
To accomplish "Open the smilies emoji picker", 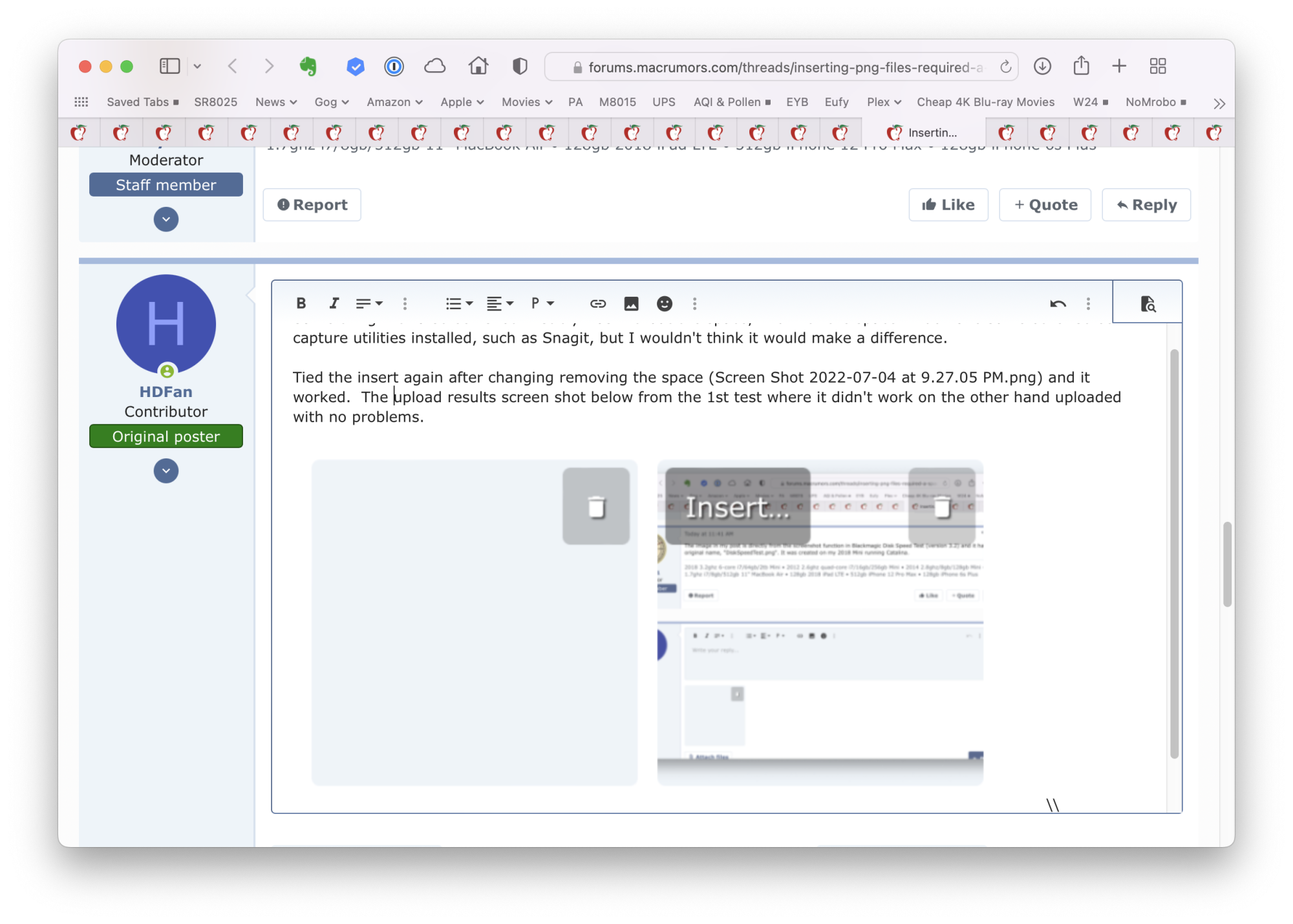I will tap(664, 303).
